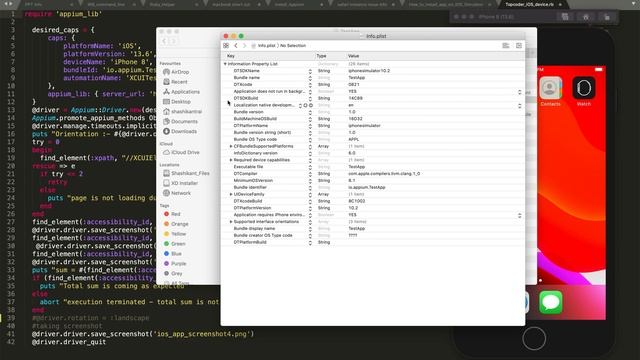640x360 pixels.
Task: Open key stepper of the DTSDKName row
Action: point(310,71)
